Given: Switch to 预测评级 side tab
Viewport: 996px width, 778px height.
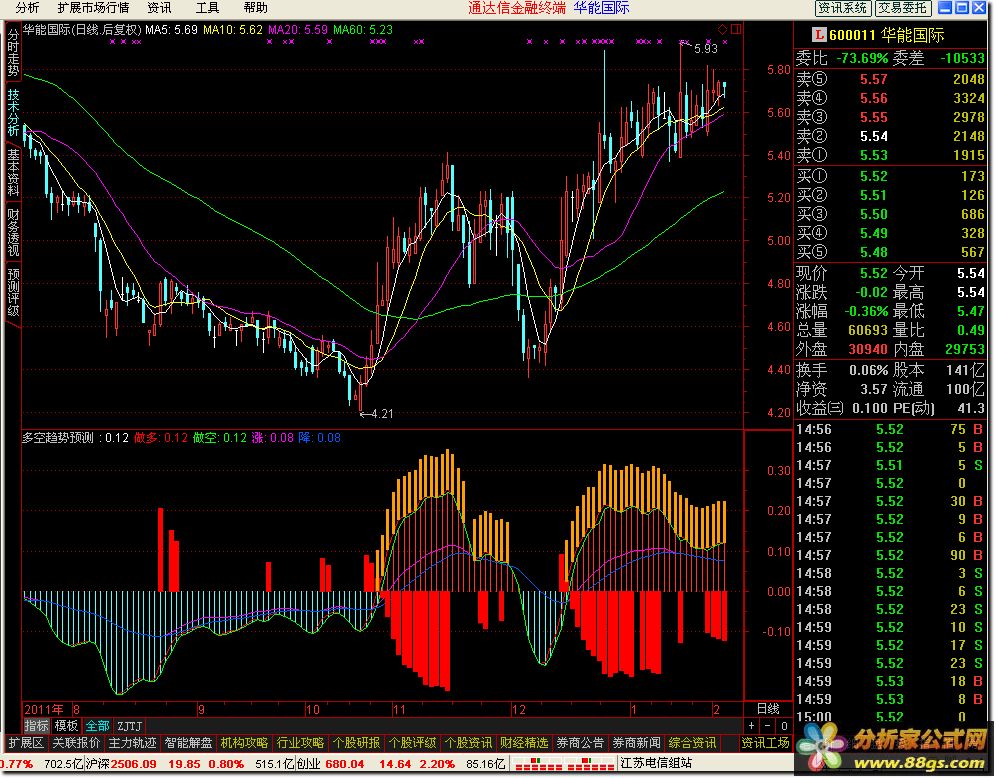Looking at the screenshot, I should pos(13,292).
